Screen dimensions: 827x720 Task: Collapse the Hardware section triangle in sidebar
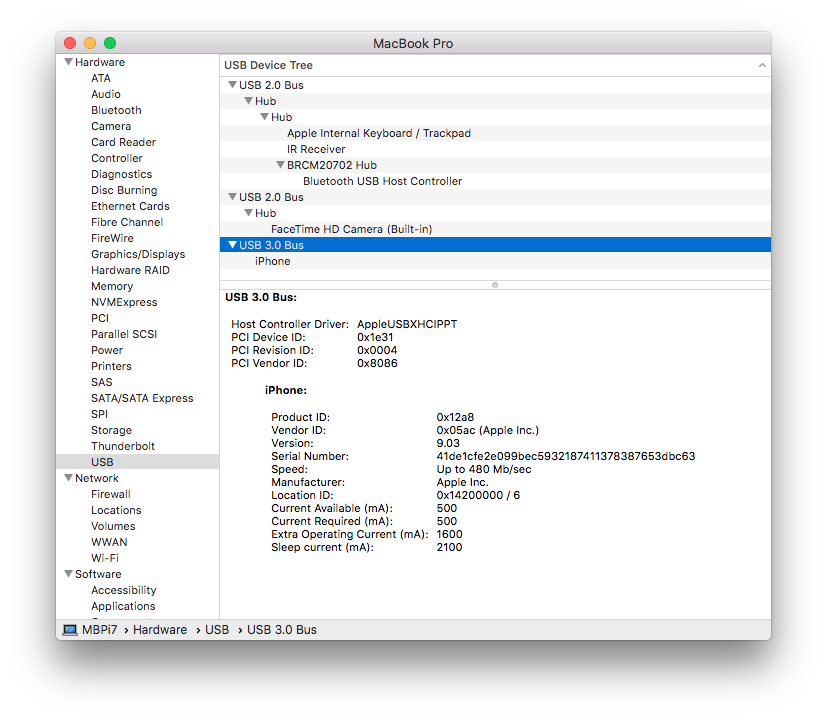(68, 62)
